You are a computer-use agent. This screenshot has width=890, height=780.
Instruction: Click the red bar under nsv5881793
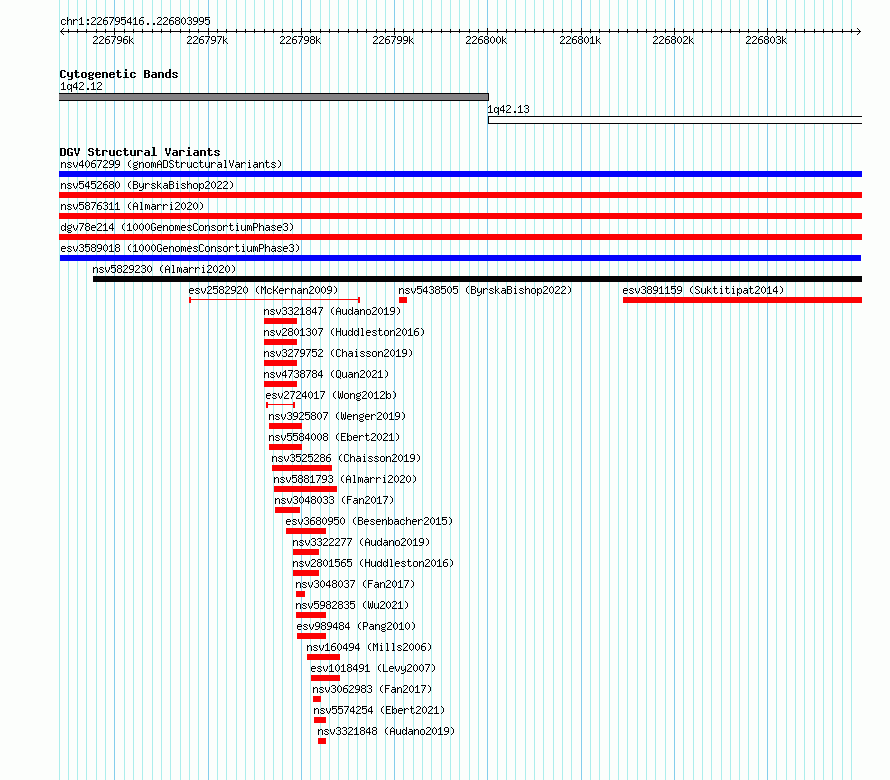point(305,489)
